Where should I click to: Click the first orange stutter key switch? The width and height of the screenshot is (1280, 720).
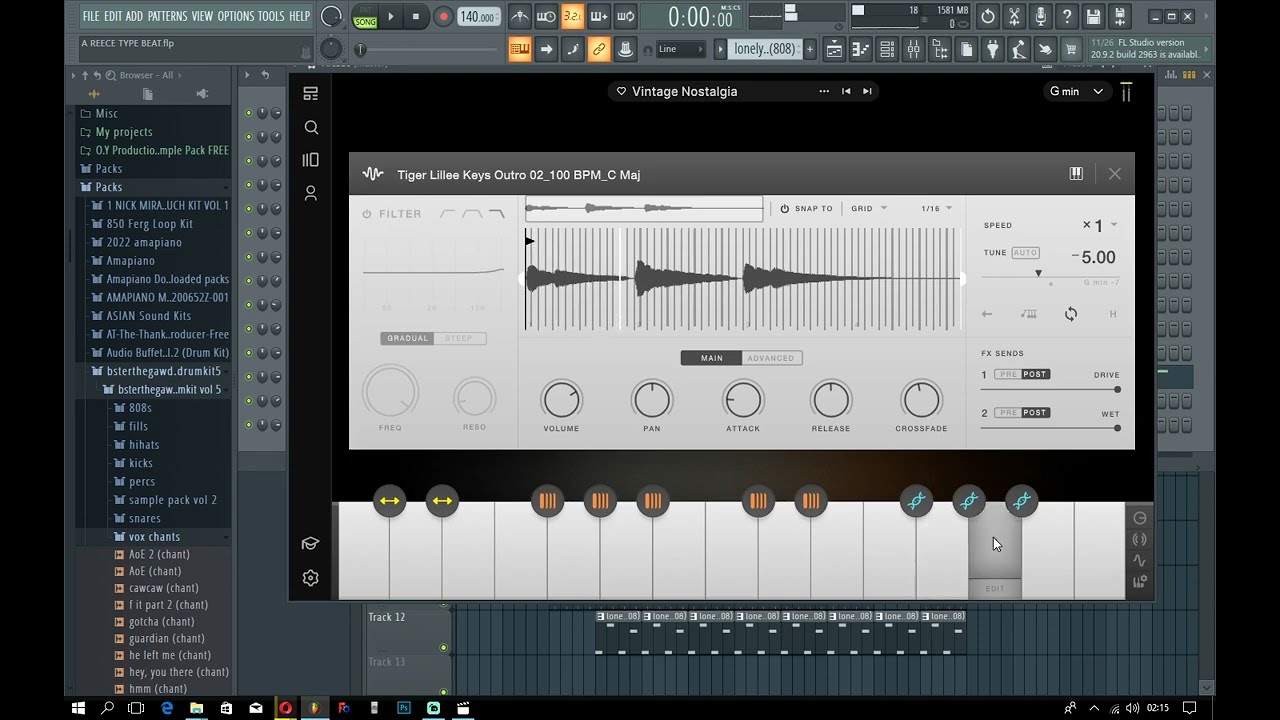[x=547, y=501]
